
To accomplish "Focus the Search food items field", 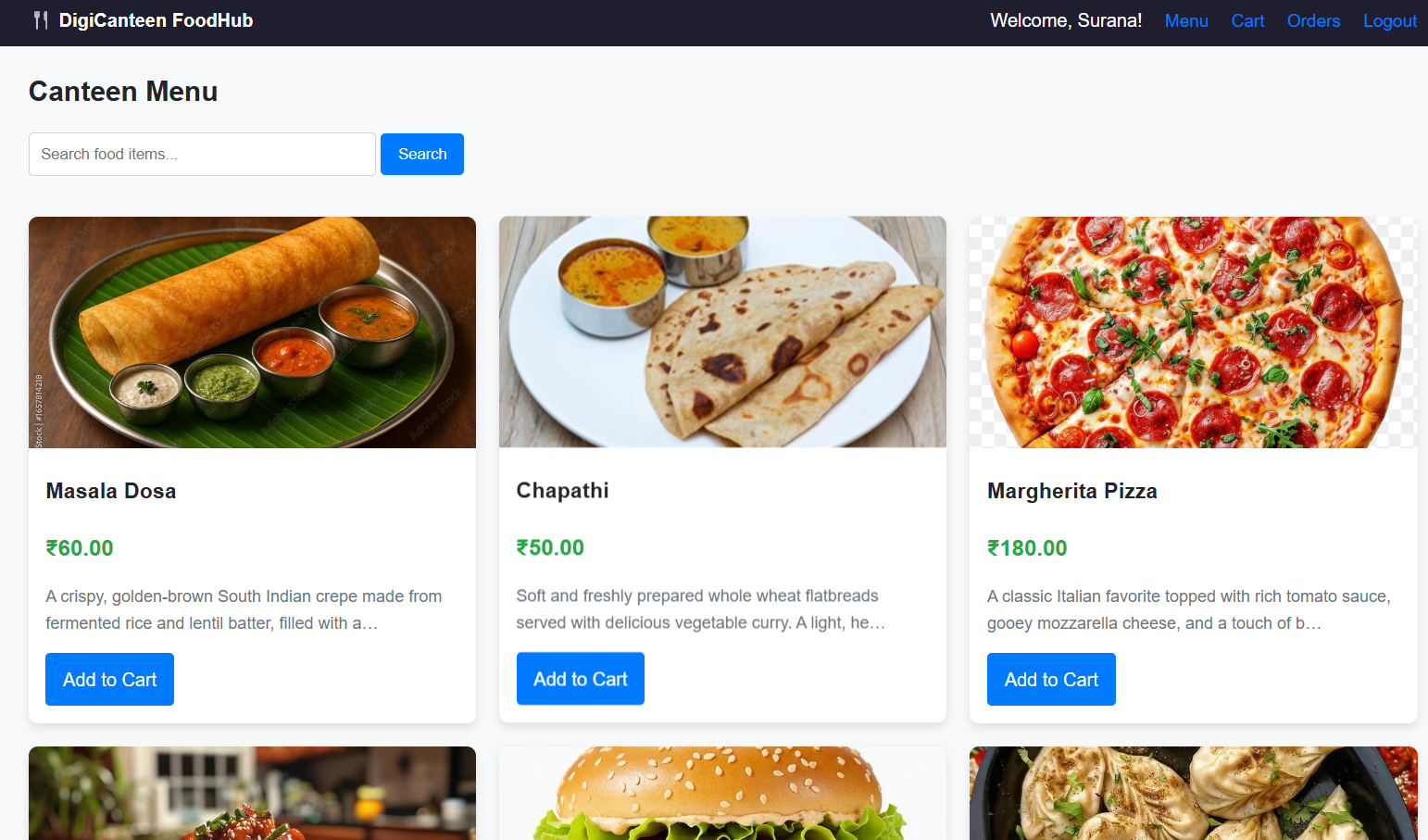I will (202, 154).
